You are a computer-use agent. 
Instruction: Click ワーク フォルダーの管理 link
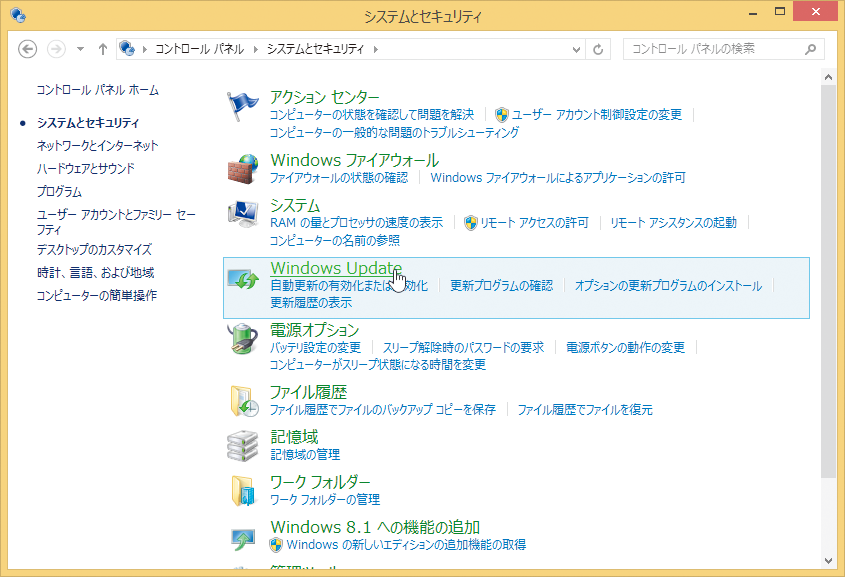[325, 499]
